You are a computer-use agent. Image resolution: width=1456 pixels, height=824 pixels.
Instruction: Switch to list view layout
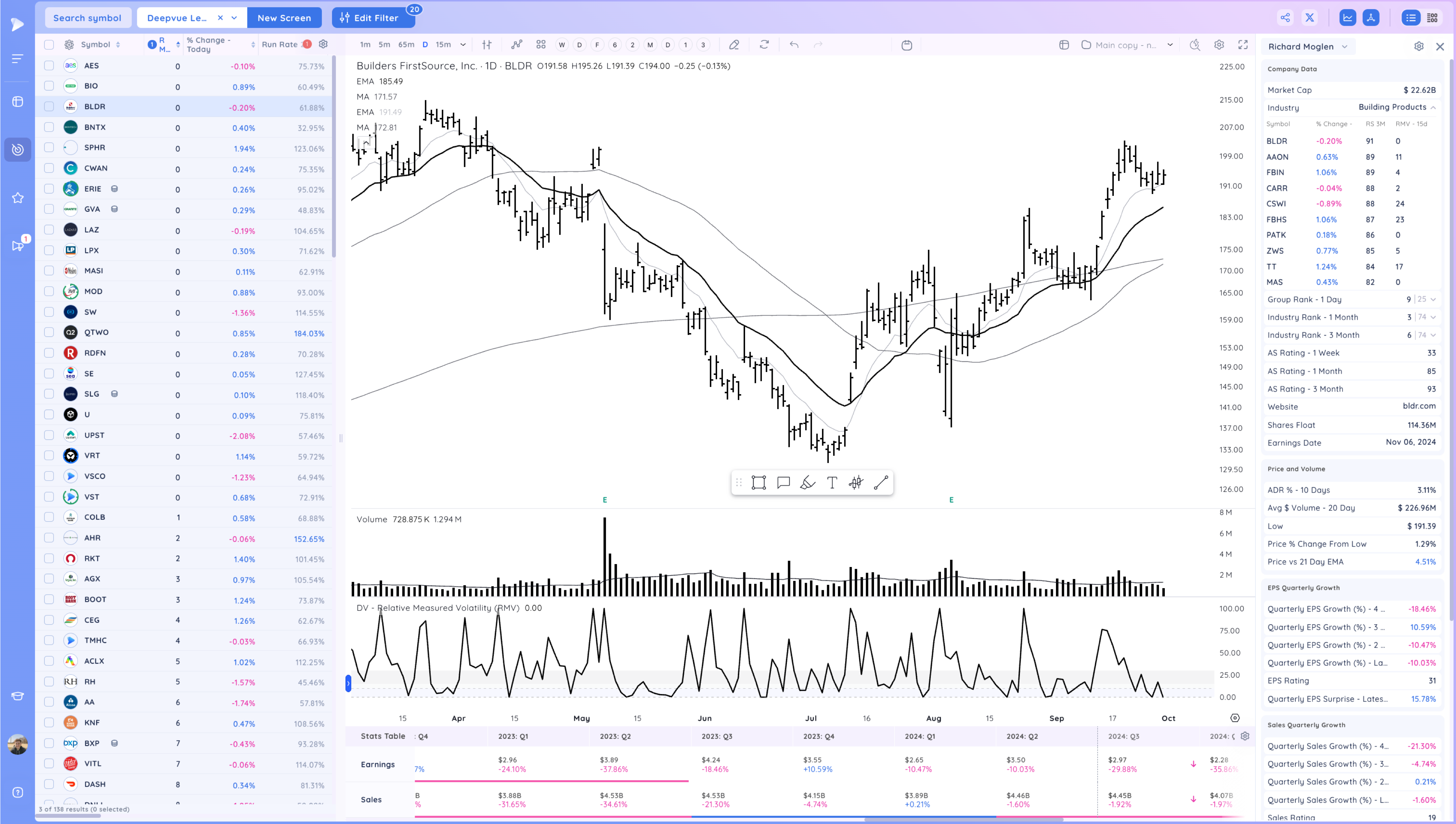[x=1410, y=17]
